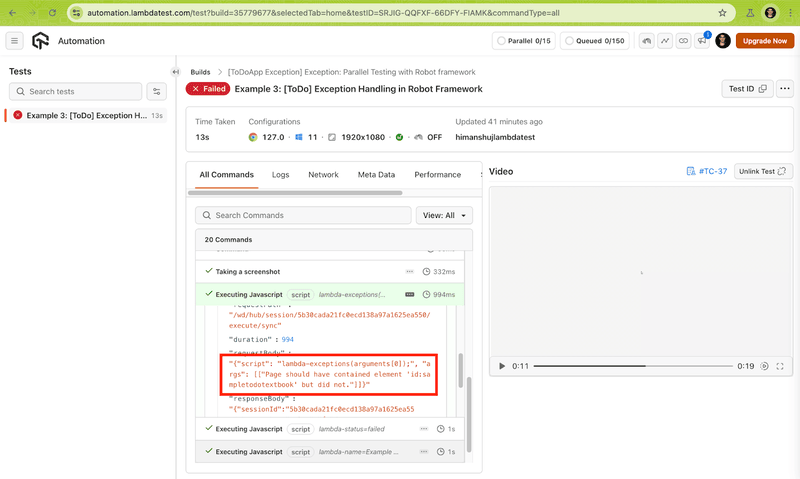This screenshot has width=800, height=479.
Task: Bookmark this page with the star icon
Action: (x=722, y=13)
